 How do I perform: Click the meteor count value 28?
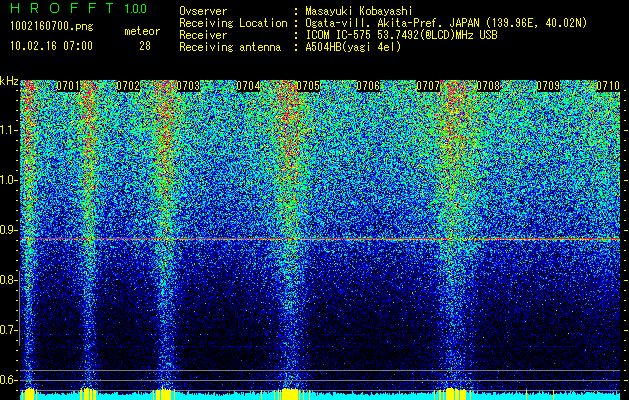[x=145, y=46]
